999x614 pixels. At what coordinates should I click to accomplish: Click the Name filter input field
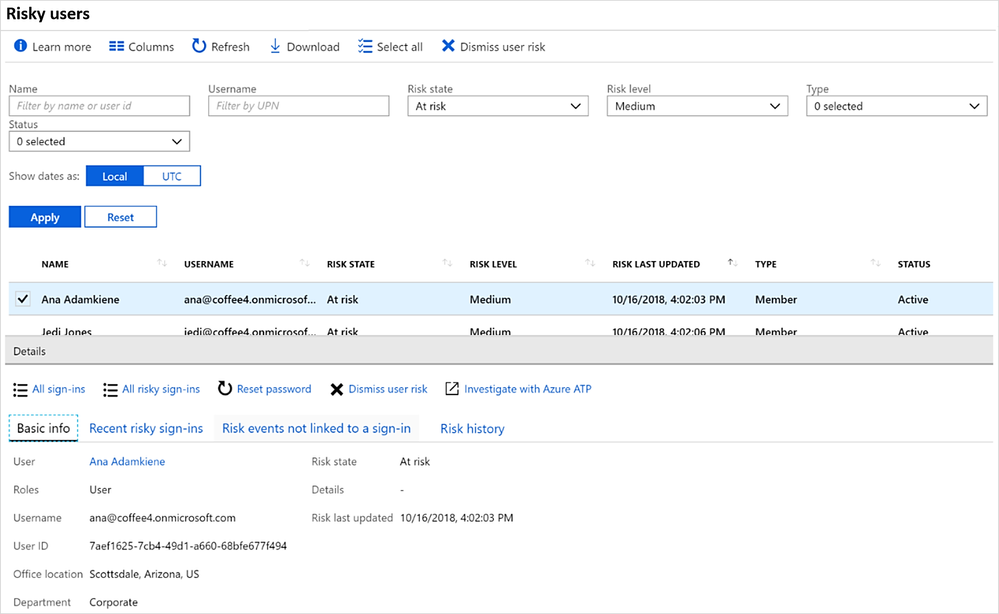[99, 106]
